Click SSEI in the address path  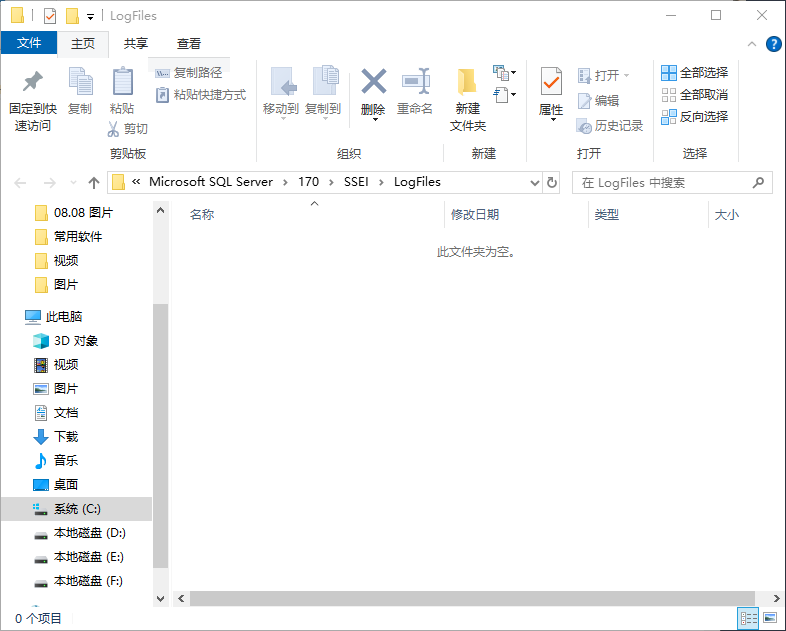[356, 182]
